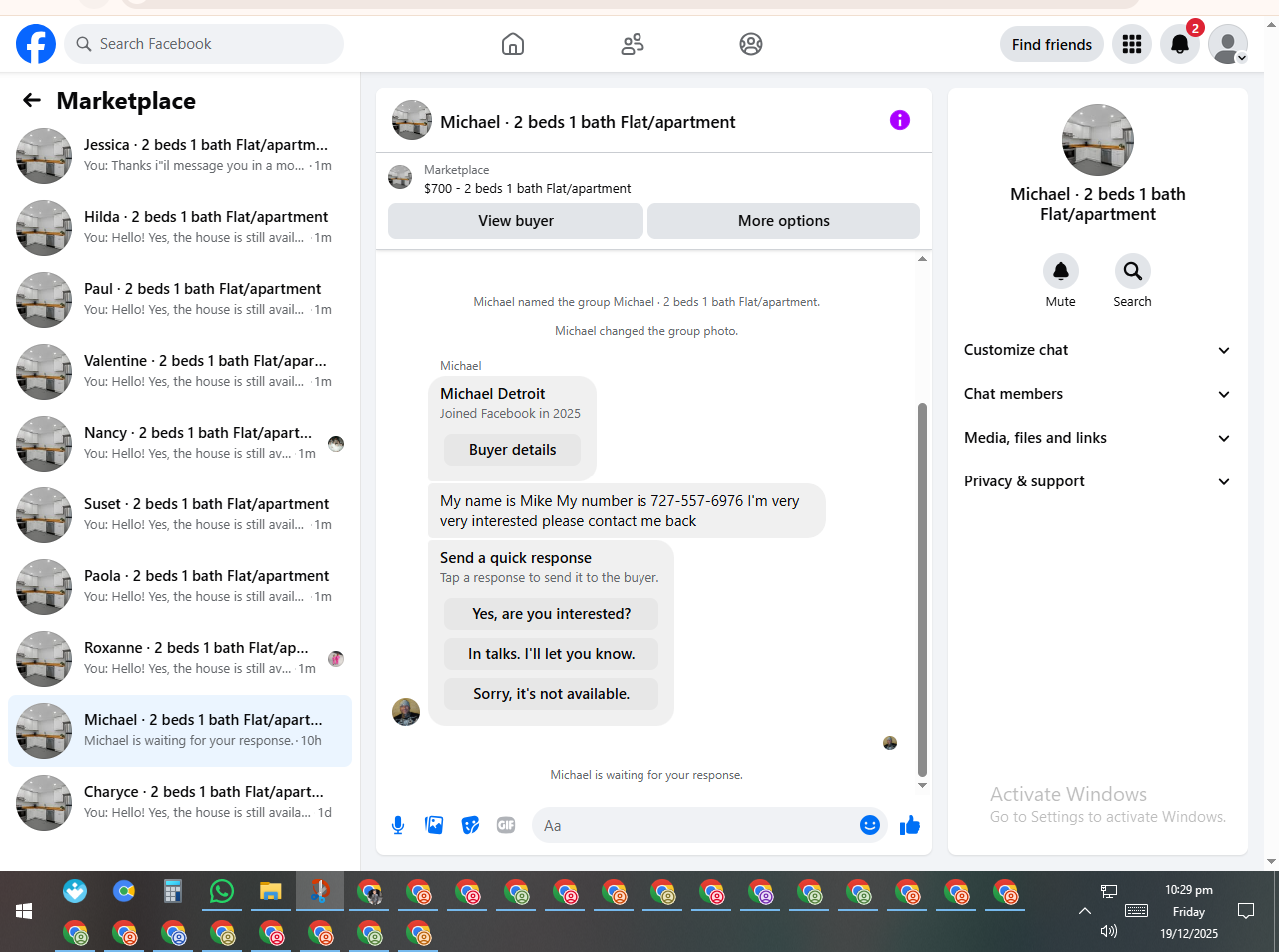Open the account profile avatar menu

[1228, 44]
